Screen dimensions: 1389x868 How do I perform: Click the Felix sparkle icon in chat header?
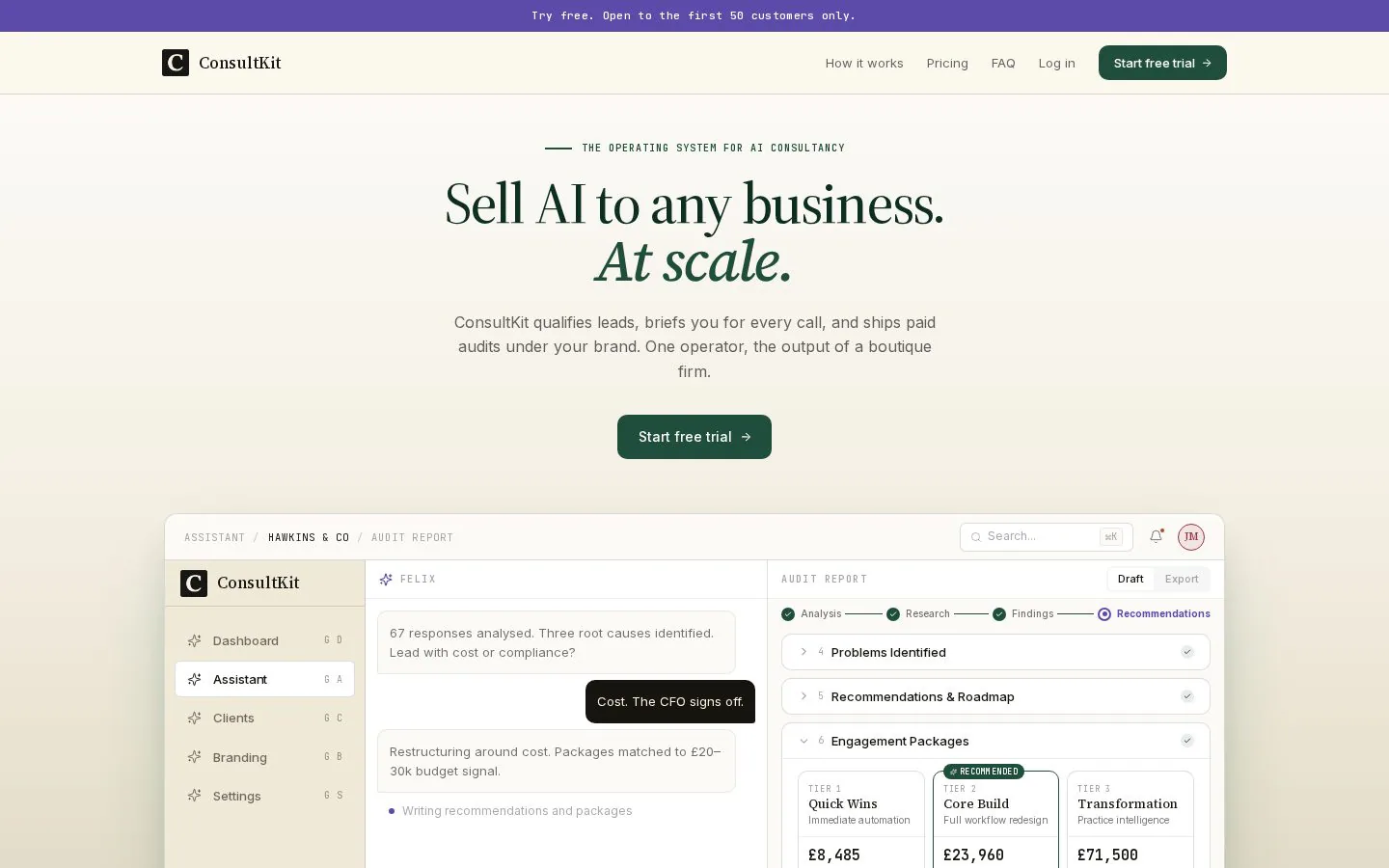[386, 580]
